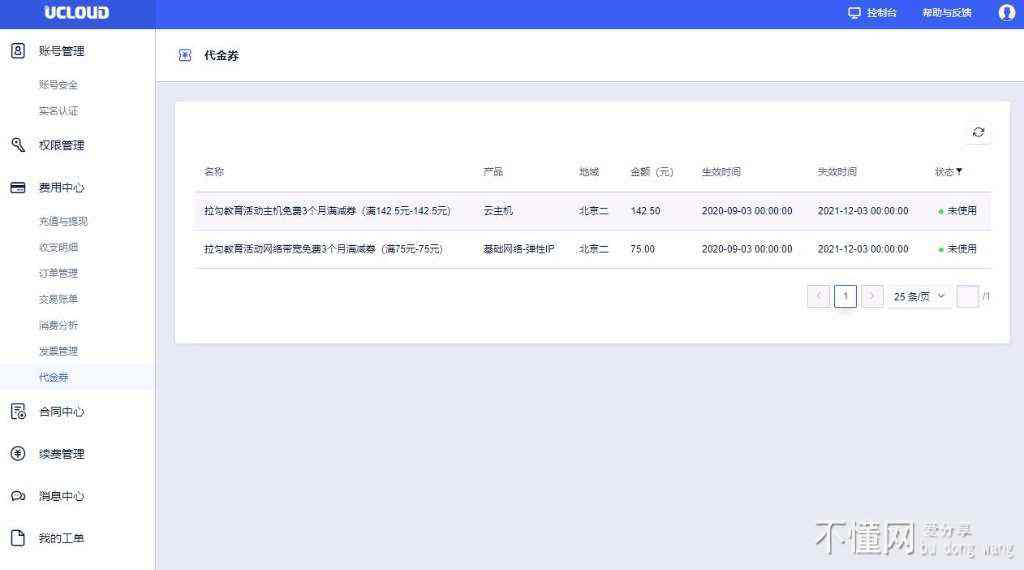
Task: Navigate to 订单管理 in sidebar
Action: click(x=58, y=273)
